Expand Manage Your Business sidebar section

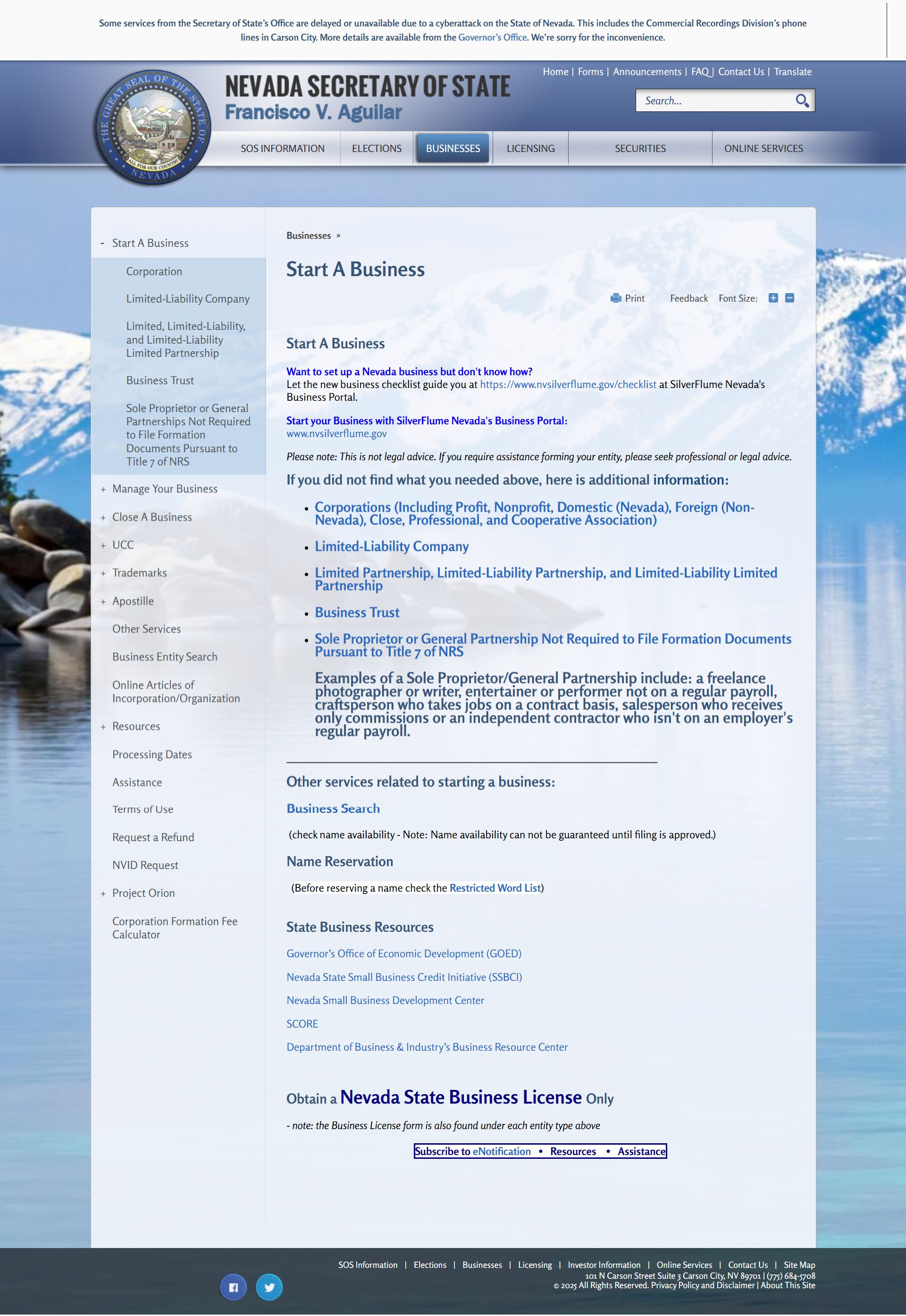[103, 489]
